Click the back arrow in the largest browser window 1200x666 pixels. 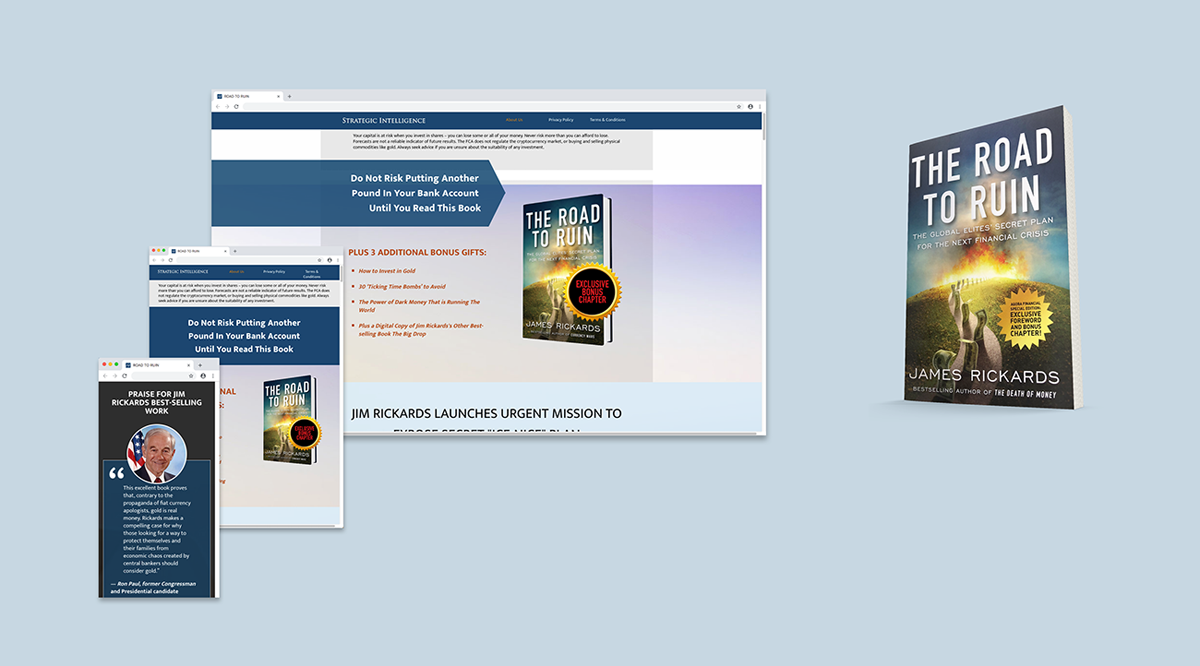[218, 106]
